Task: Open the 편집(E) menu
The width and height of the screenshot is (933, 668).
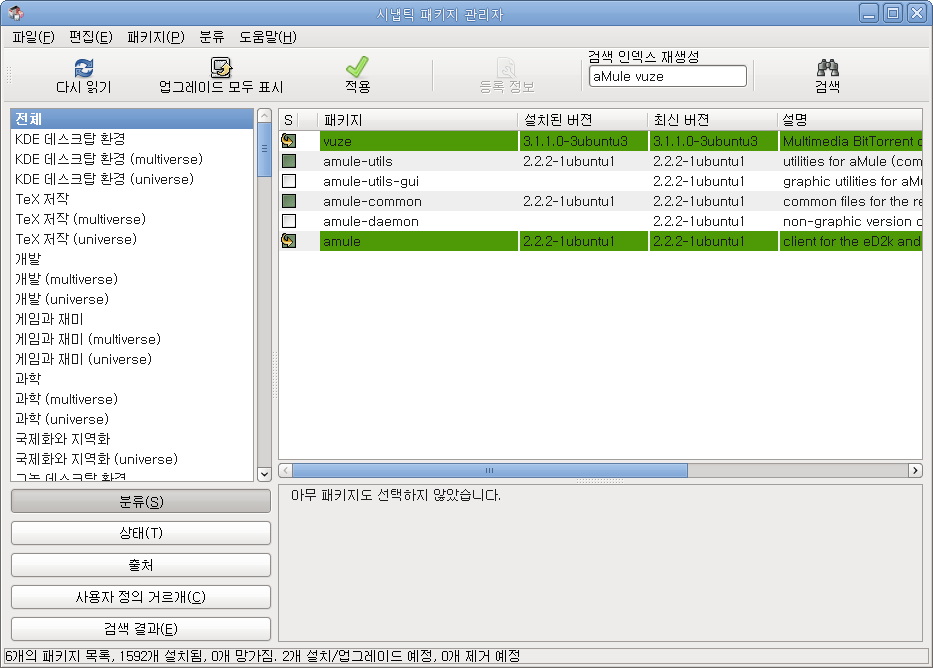Action: [x=90, y=37]
